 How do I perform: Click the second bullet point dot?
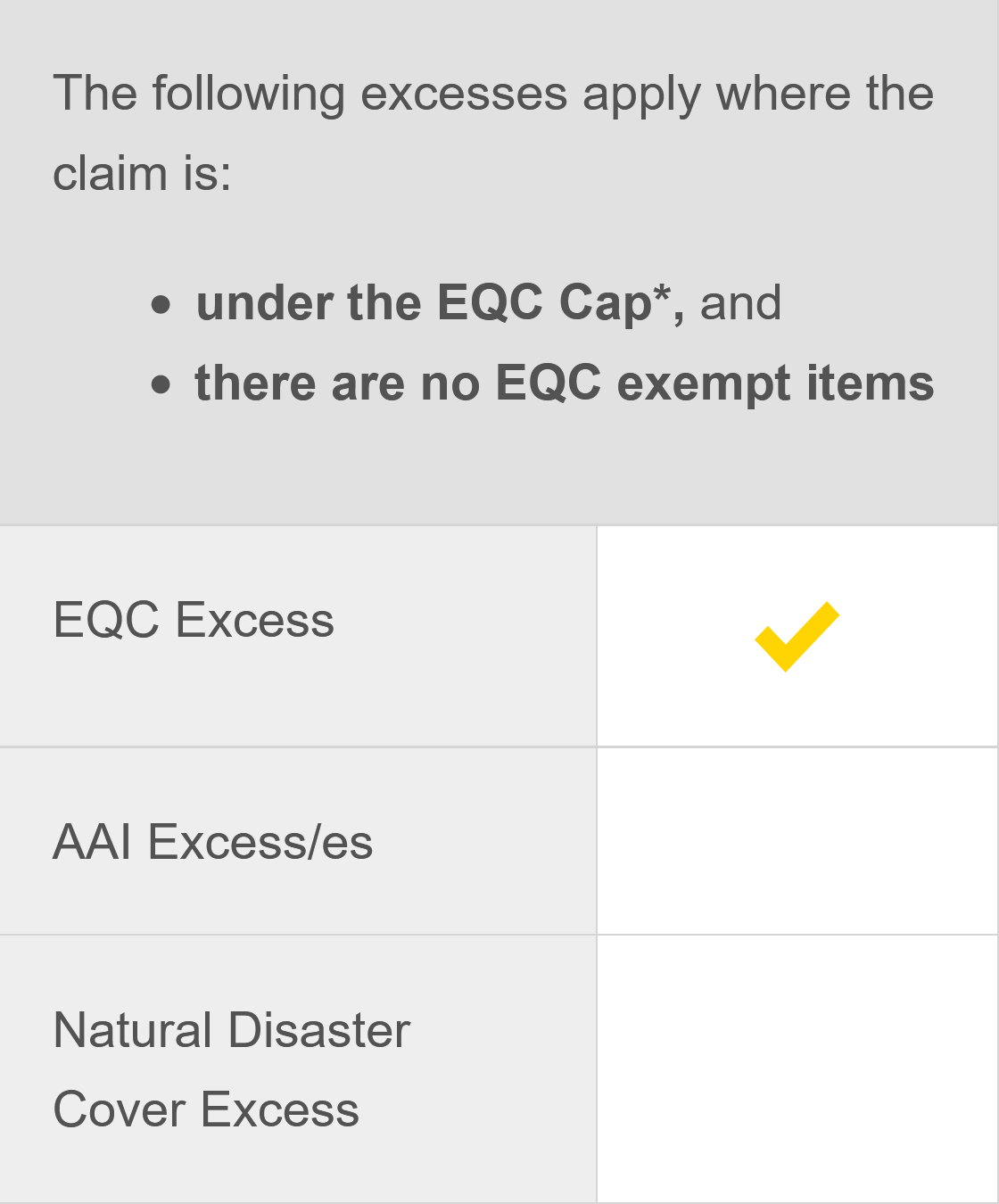tap(161, 385)
